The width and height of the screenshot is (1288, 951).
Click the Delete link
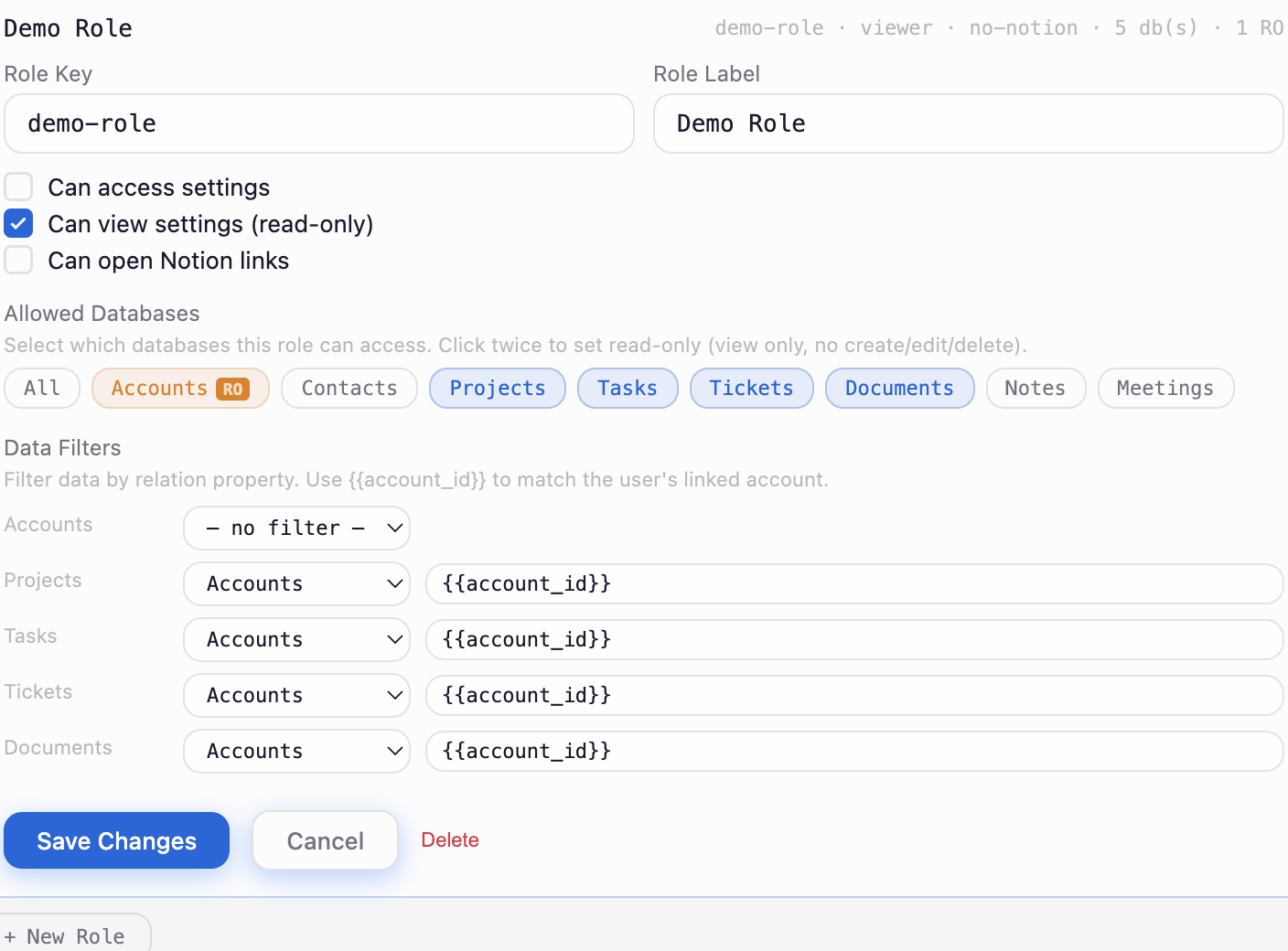coord(450,839)
